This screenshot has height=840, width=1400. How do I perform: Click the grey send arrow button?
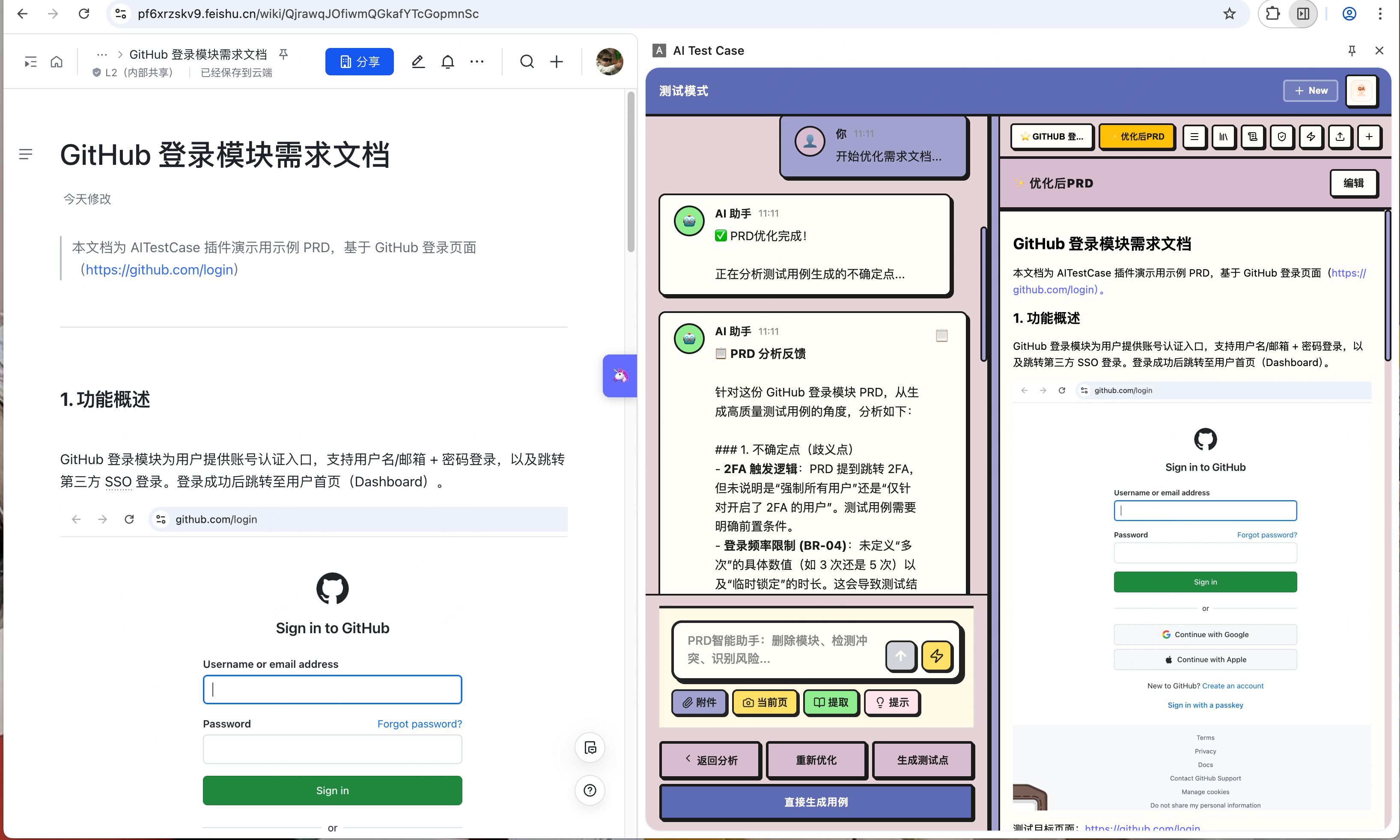(x=901, y=655)
